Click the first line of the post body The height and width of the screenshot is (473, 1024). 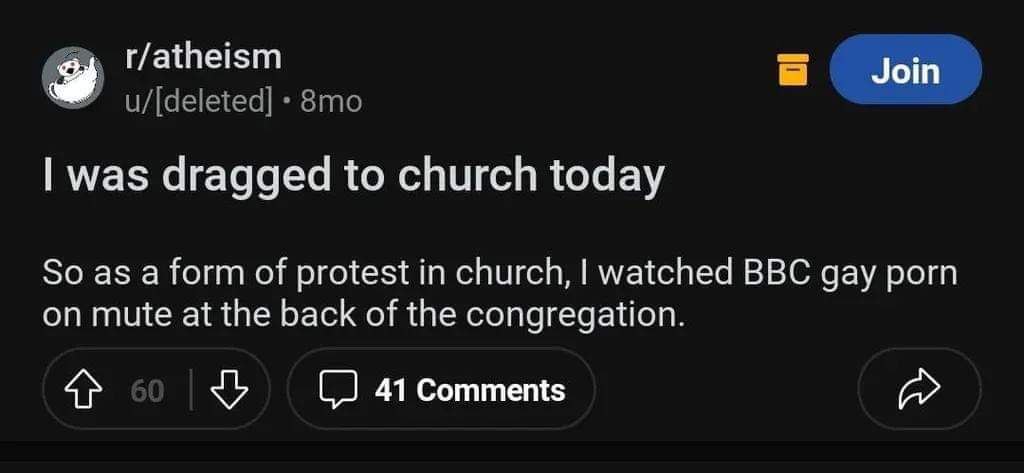point(500,273)
